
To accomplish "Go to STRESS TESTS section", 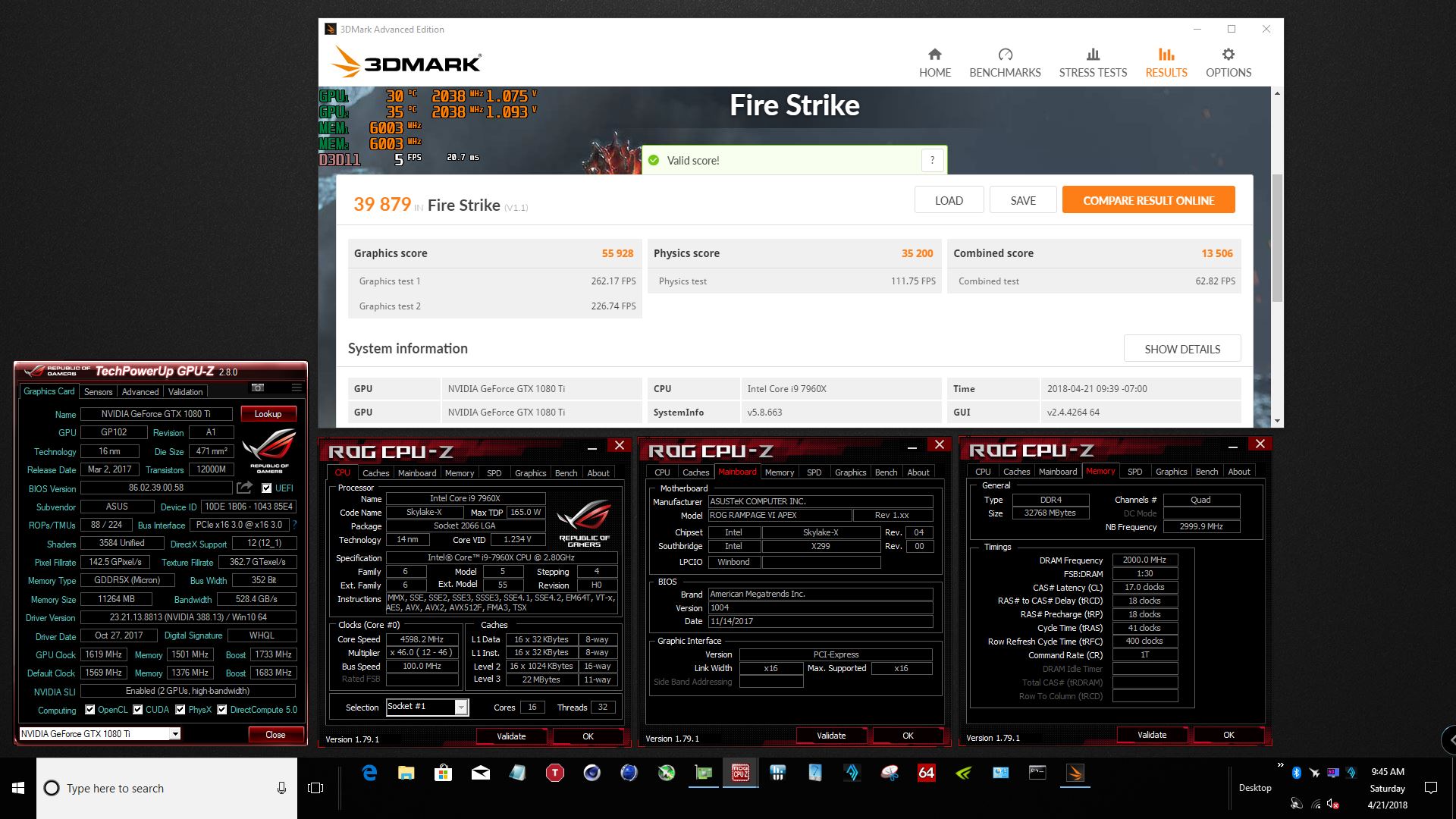I will (1093, 63).
